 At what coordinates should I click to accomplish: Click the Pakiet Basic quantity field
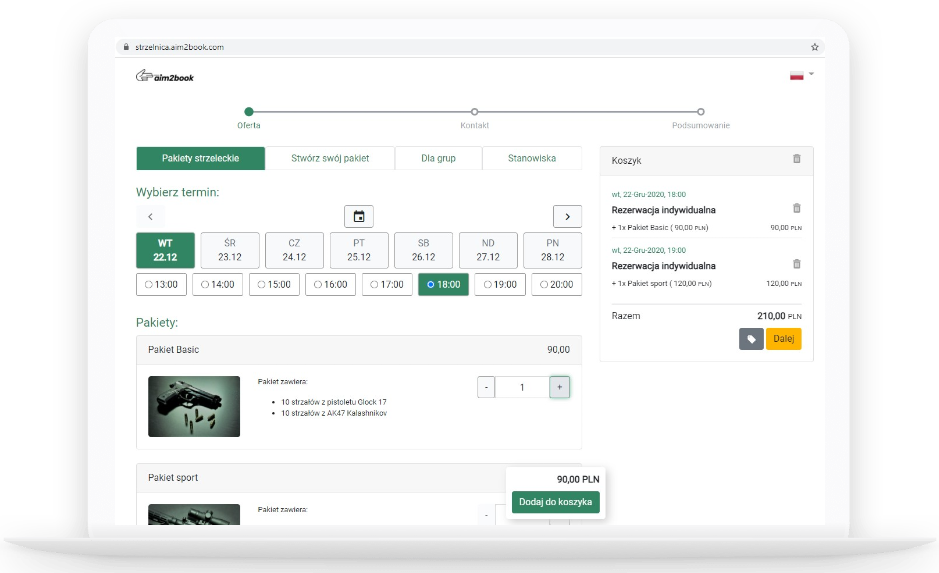pyautogui.click(x=522, y=387)
